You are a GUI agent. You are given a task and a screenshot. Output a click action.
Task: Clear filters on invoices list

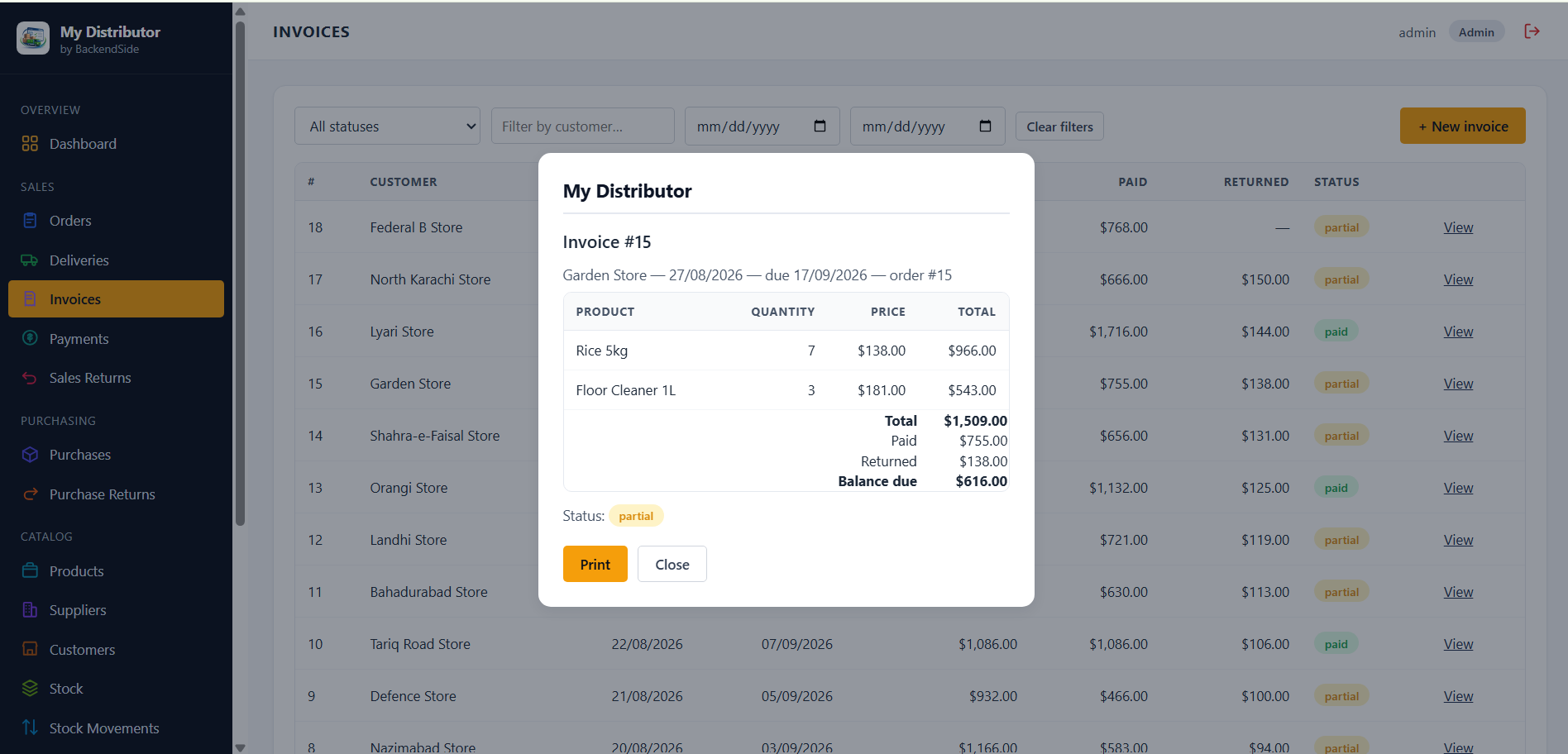click(1059, 126)
